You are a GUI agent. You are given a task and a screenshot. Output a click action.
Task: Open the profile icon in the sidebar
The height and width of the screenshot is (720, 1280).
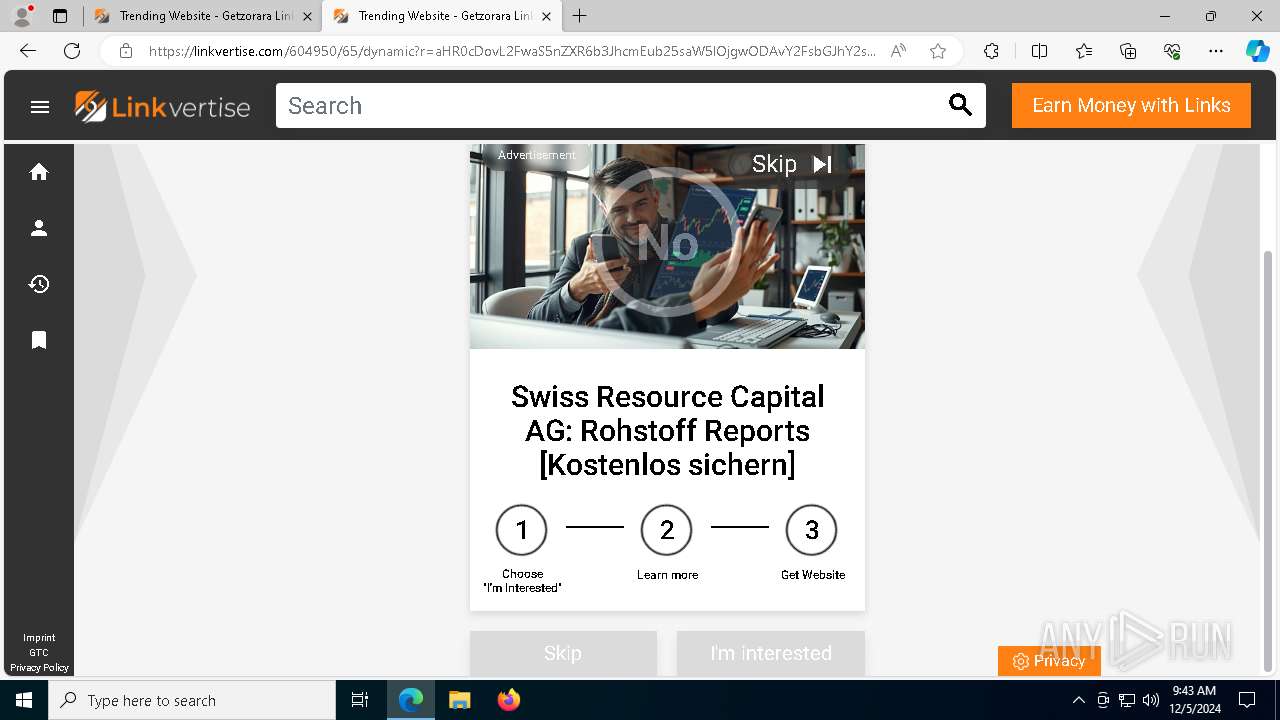(x=39, y=228)
